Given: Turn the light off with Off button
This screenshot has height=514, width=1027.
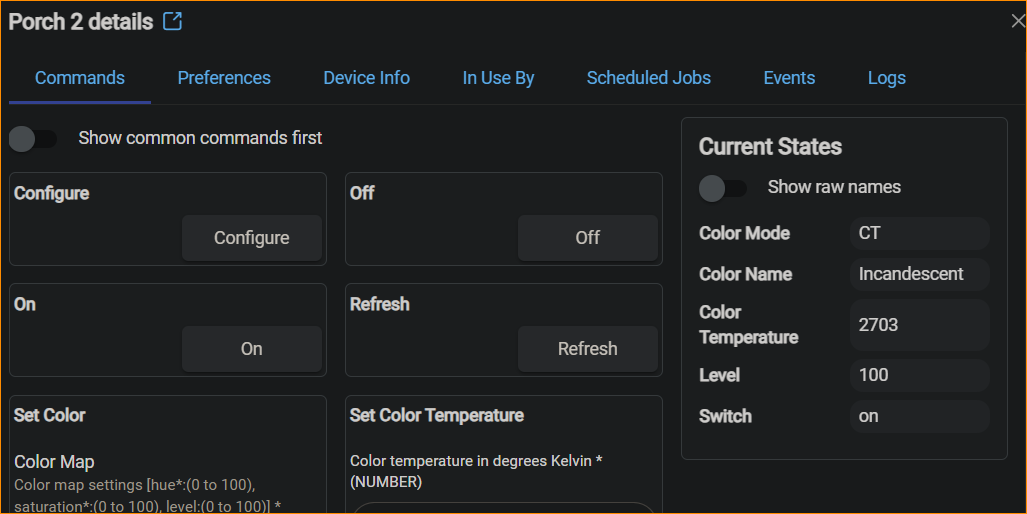Looking at the screenshot, I should (587, 238).
